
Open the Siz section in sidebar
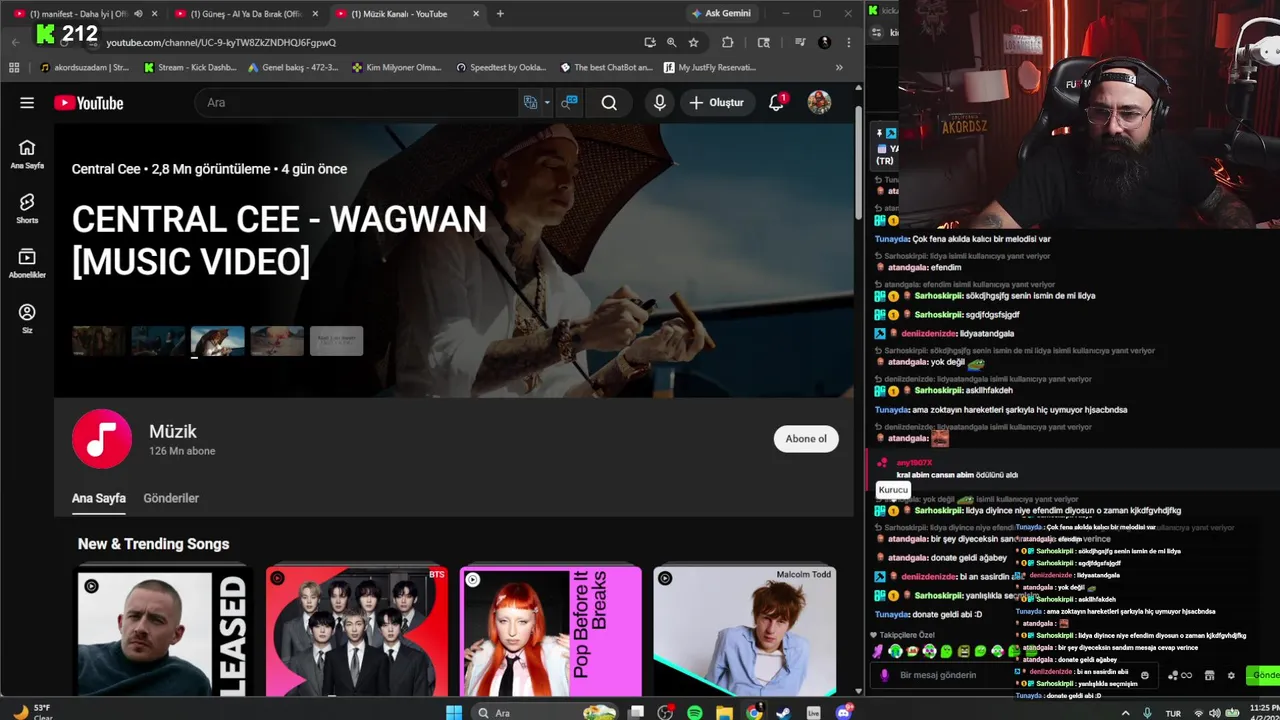[27, 319]
